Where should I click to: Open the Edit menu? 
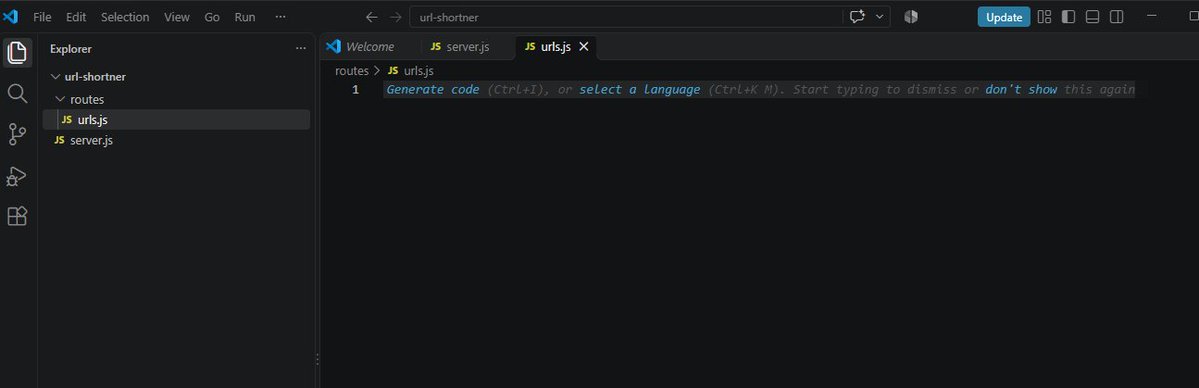[x=76, y=17]
